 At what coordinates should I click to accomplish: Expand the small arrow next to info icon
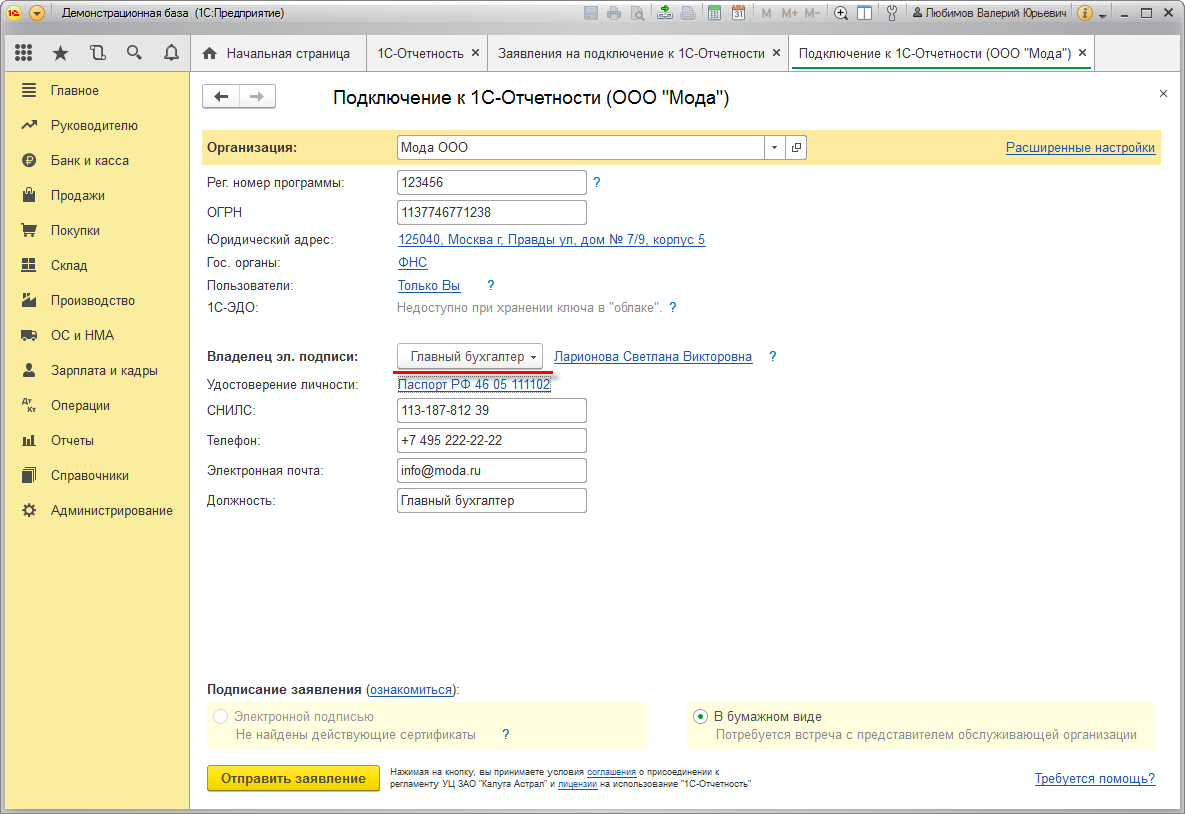coord(1103,14)
